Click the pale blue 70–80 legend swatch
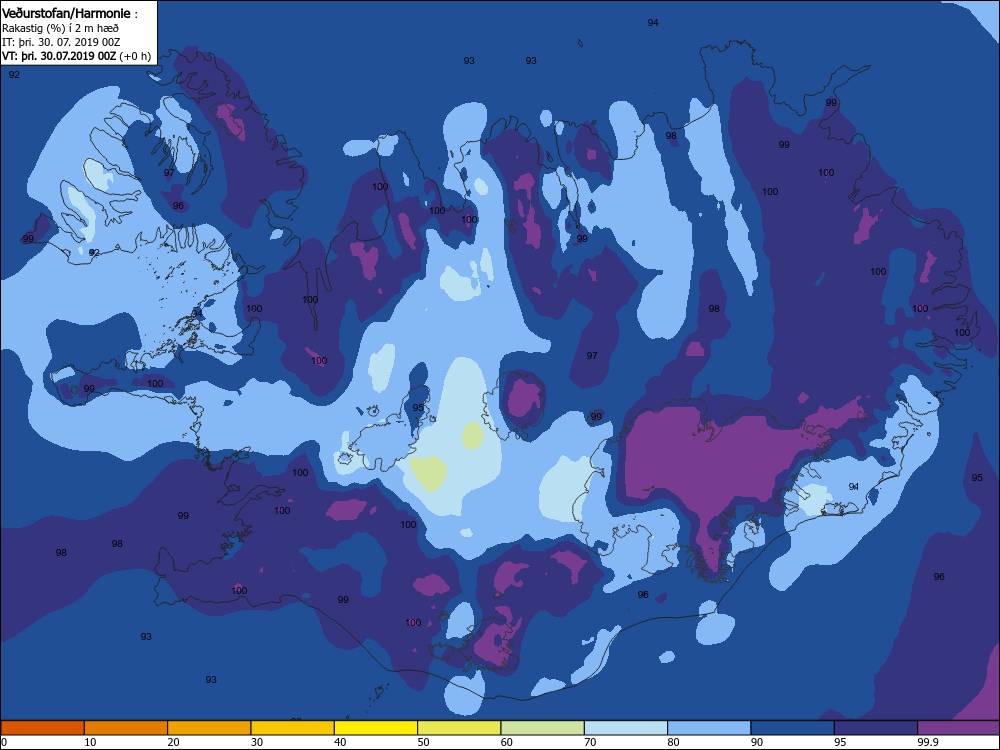The image size is (1000, 750). click(x=626, y=728)
